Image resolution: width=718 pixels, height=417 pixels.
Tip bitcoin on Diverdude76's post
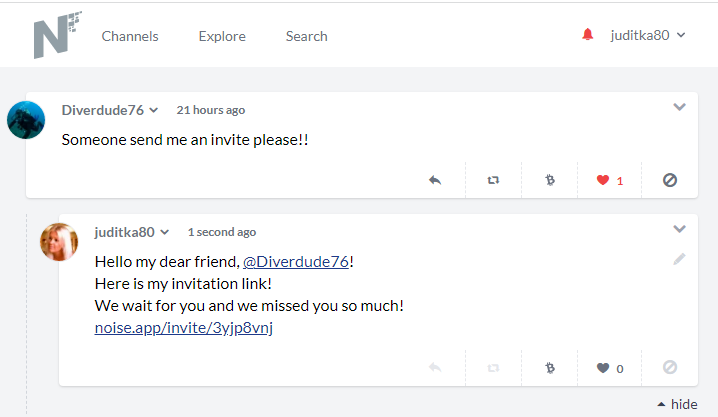click(550, 180)
